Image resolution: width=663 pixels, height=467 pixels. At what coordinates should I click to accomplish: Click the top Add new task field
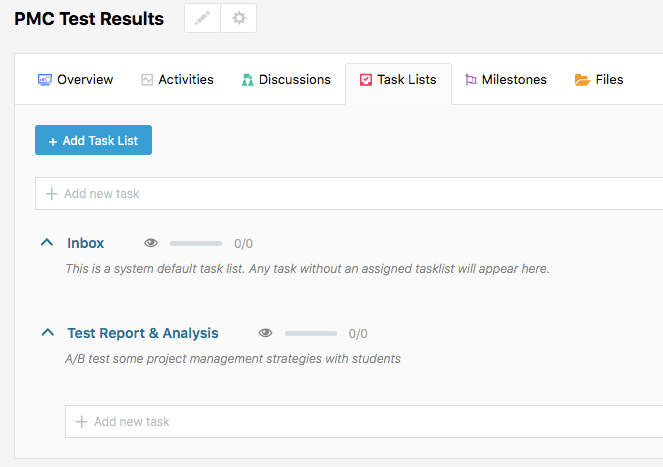[349, 194]
